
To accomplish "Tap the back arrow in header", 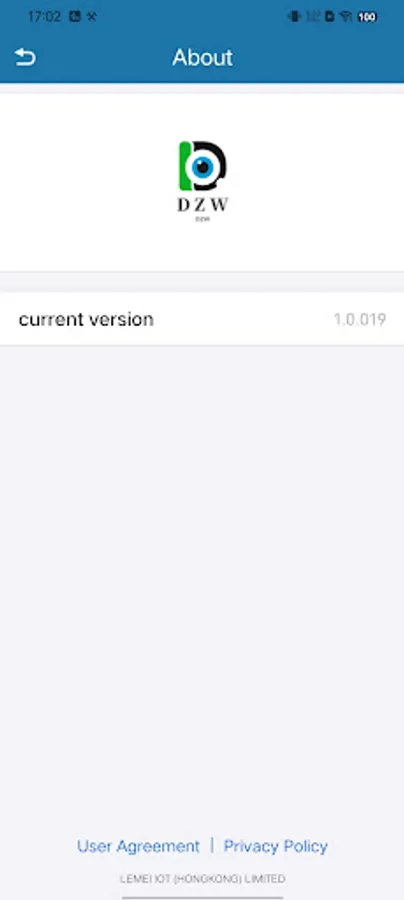I will (25, 57).
